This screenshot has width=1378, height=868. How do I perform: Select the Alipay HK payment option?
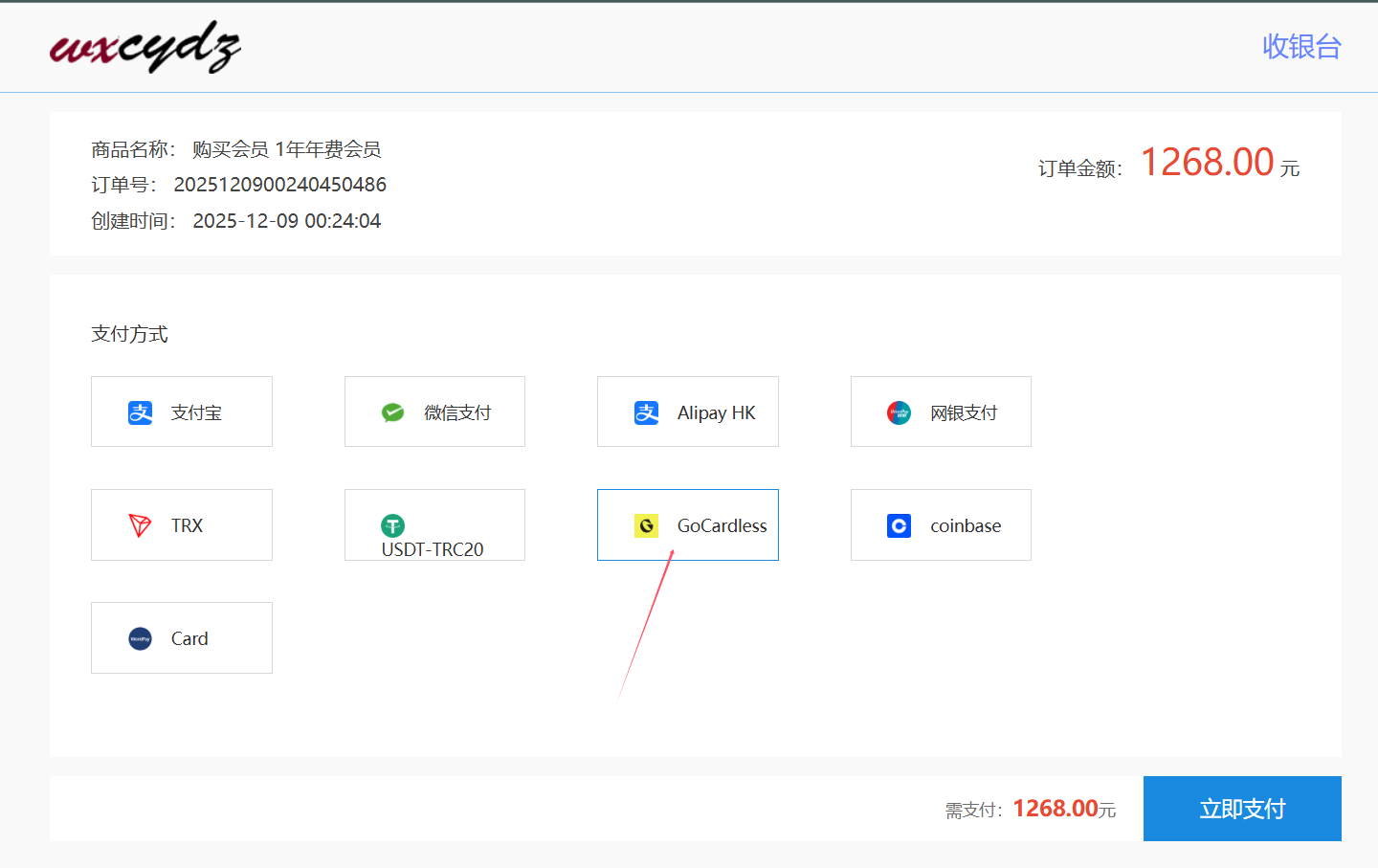(716, 412)
